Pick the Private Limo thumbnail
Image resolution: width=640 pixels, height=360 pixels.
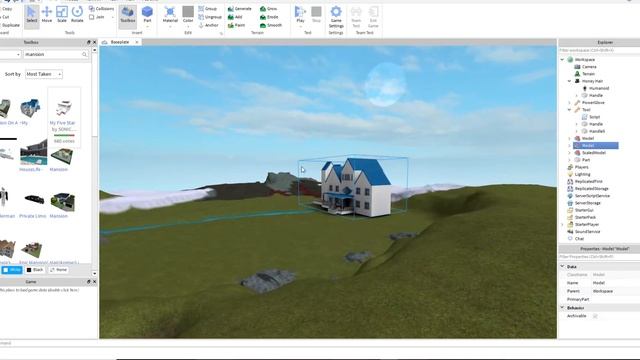[x=34, y=200]
